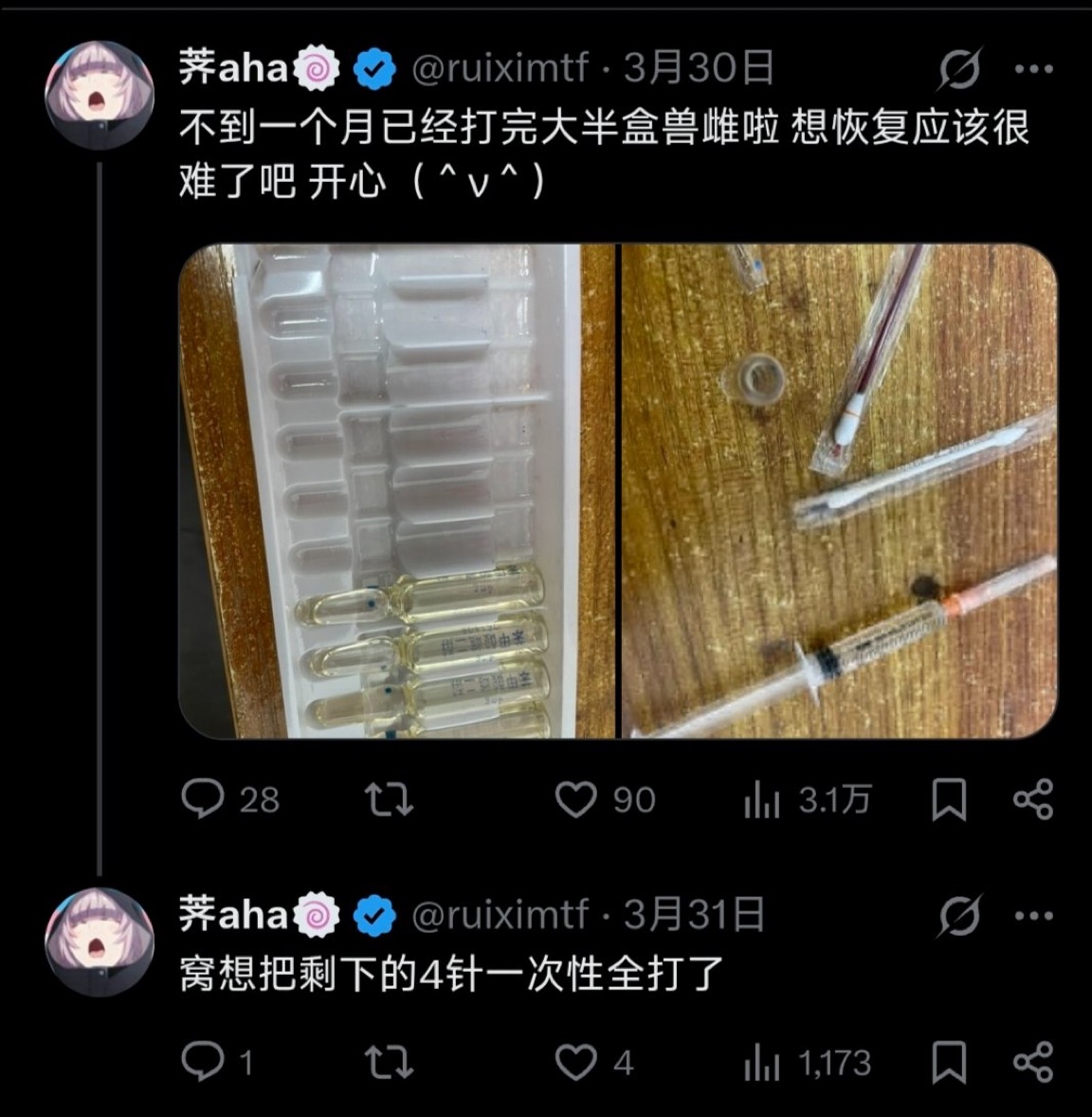Bookmark the March 31 post
The width and height of the screenshot is (1092, 1117).
click(949, 1063)
